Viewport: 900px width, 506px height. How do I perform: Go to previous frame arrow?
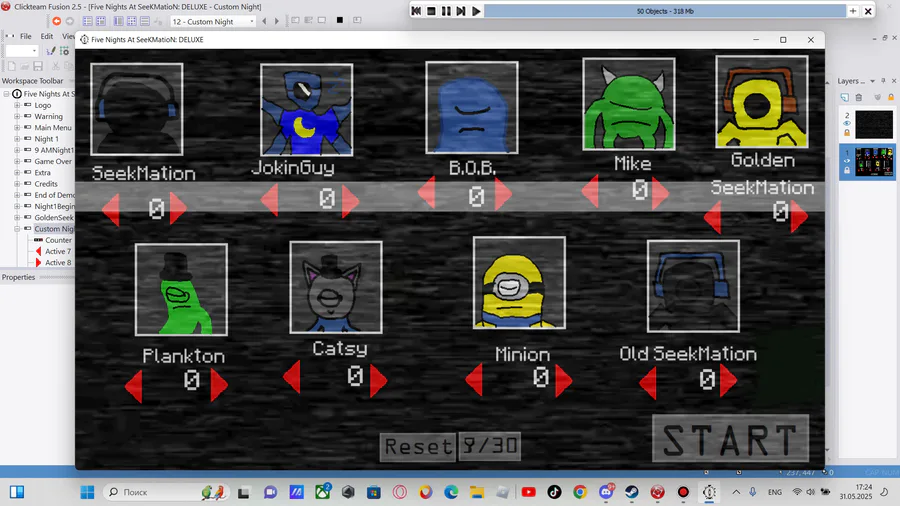(x=264, y=21)
